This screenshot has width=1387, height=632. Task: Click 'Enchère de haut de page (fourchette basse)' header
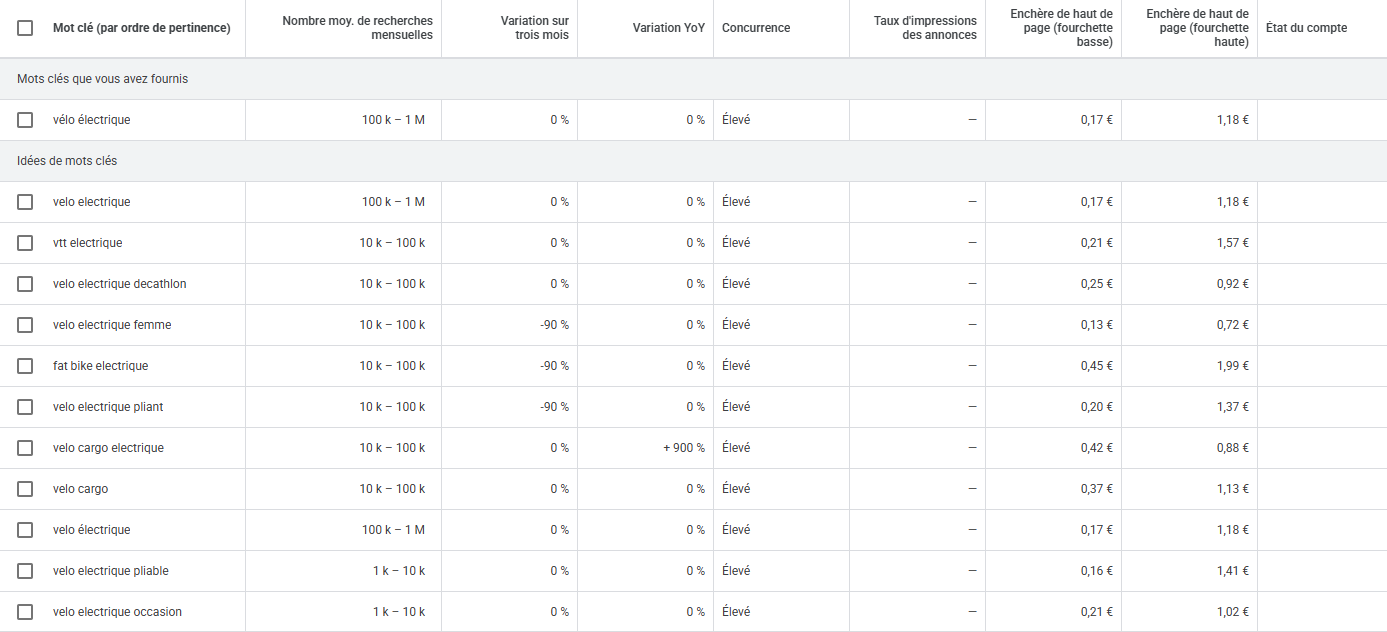(1061, 28)
